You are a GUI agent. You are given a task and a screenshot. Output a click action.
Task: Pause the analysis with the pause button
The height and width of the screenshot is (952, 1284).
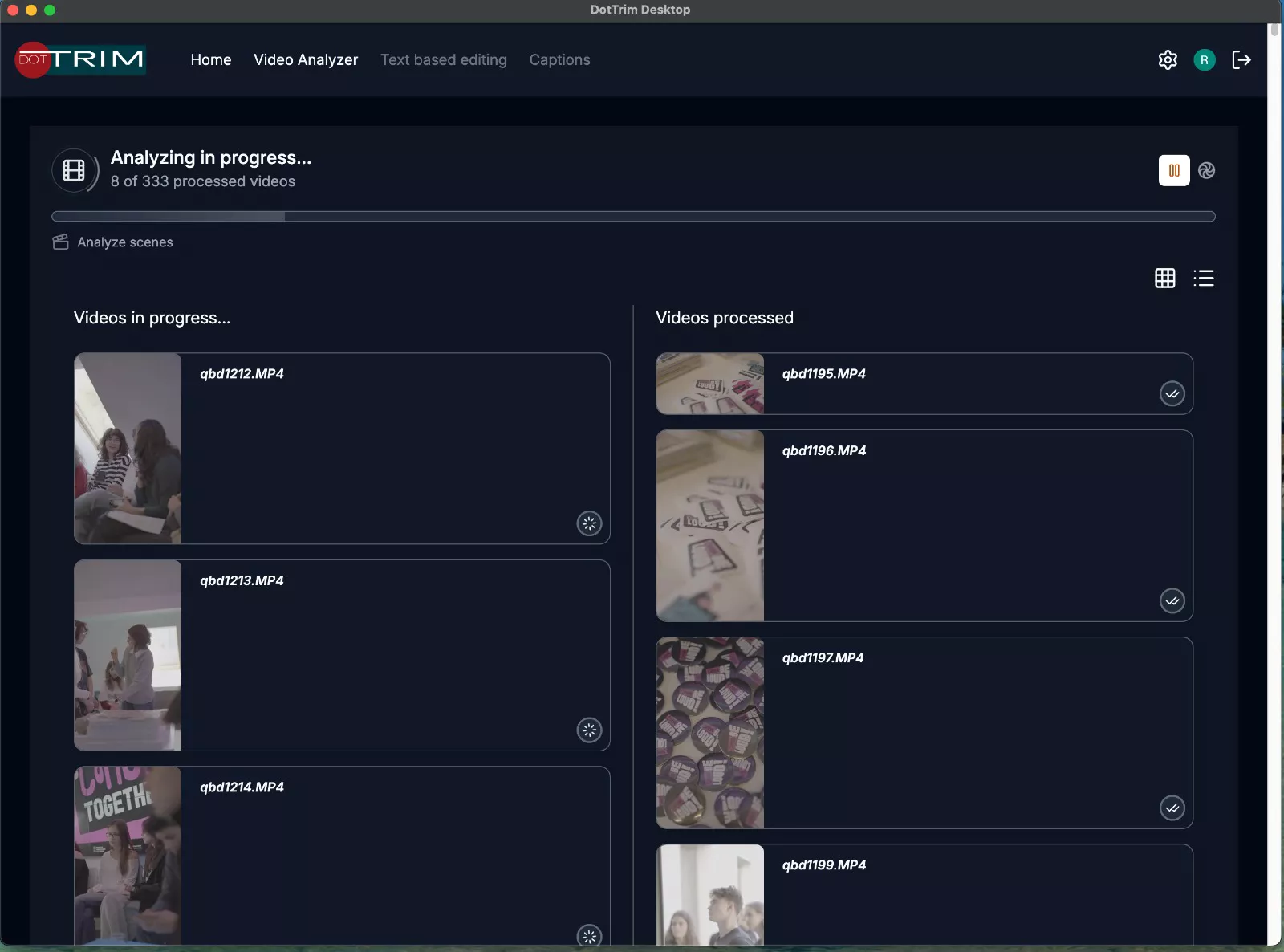click(1174, 170)
